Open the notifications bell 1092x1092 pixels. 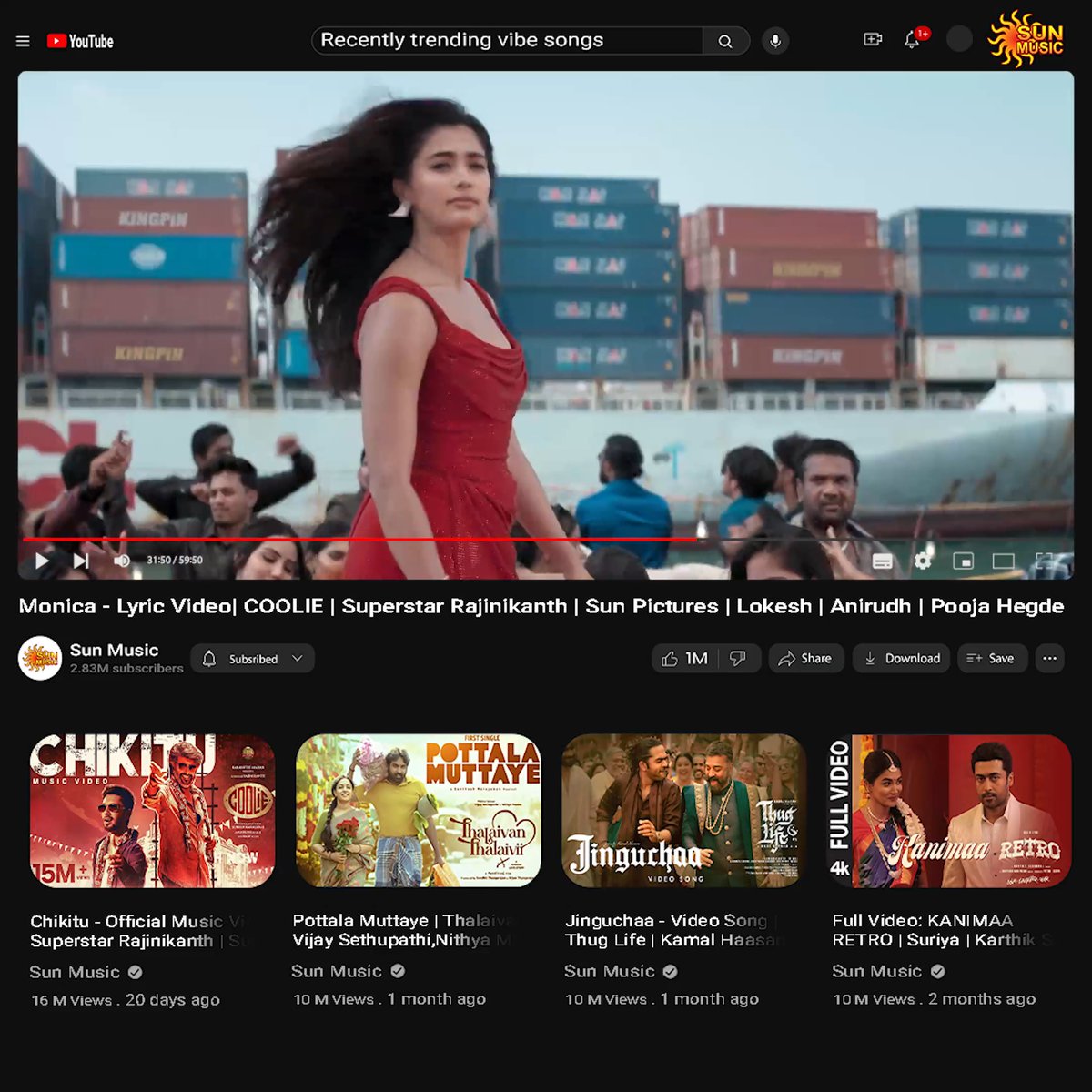912,39
